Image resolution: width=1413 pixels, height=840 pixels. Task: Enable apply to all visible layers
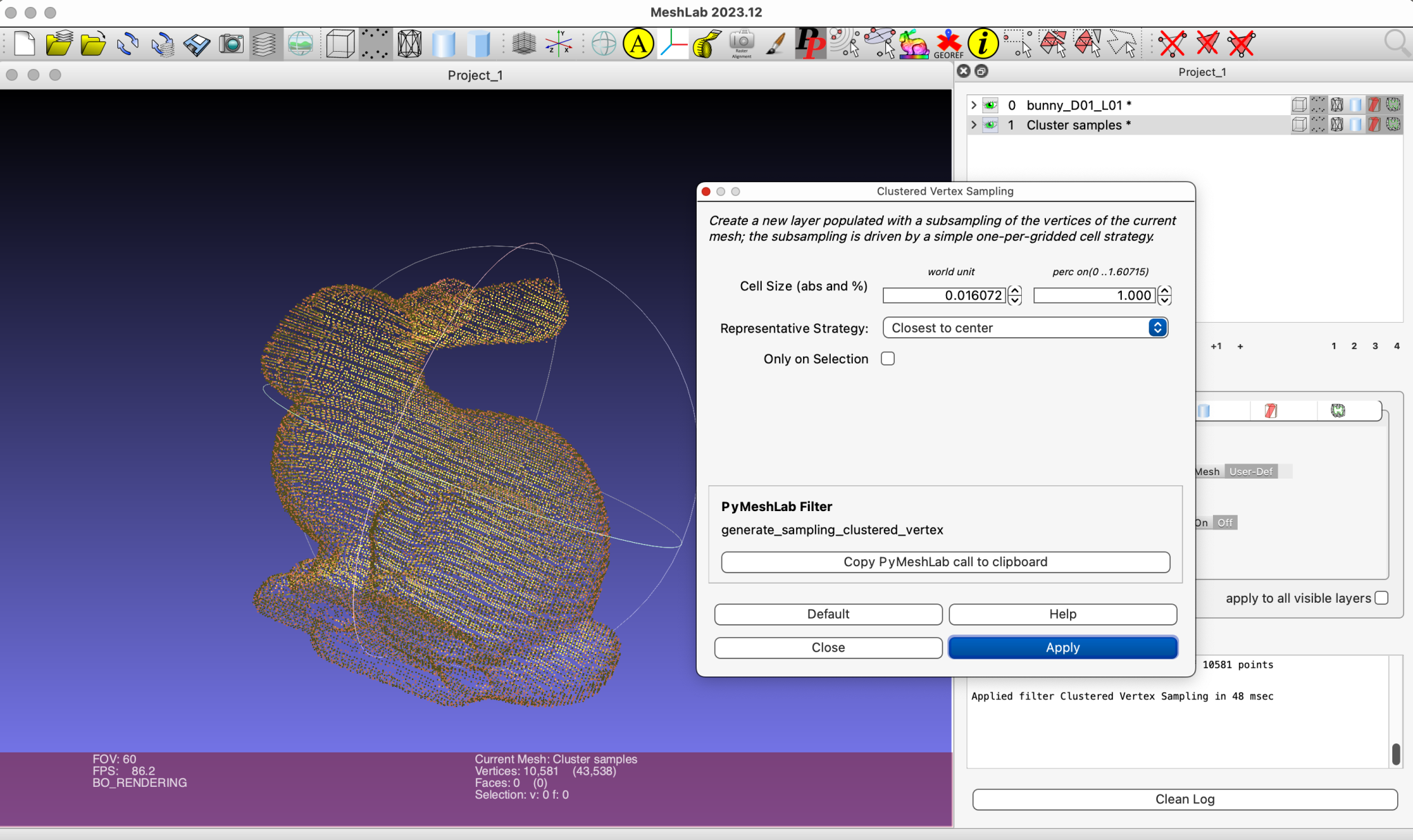(x=1381, y=598)
